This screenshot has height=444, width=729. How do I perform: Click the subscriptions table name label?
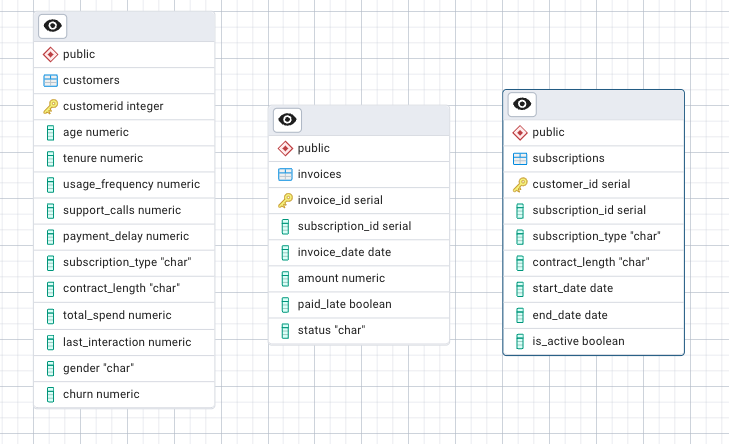tap(568, 158)
